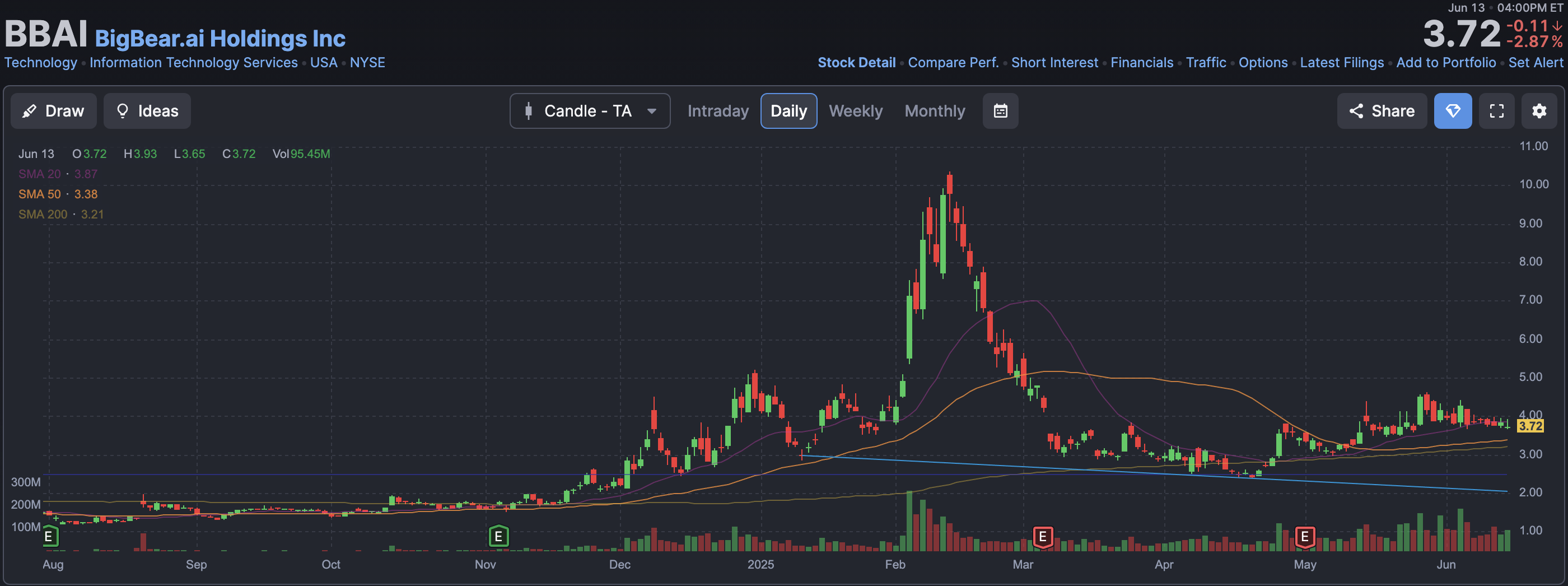Open the NYSE exchange link

tap(368, 63)
